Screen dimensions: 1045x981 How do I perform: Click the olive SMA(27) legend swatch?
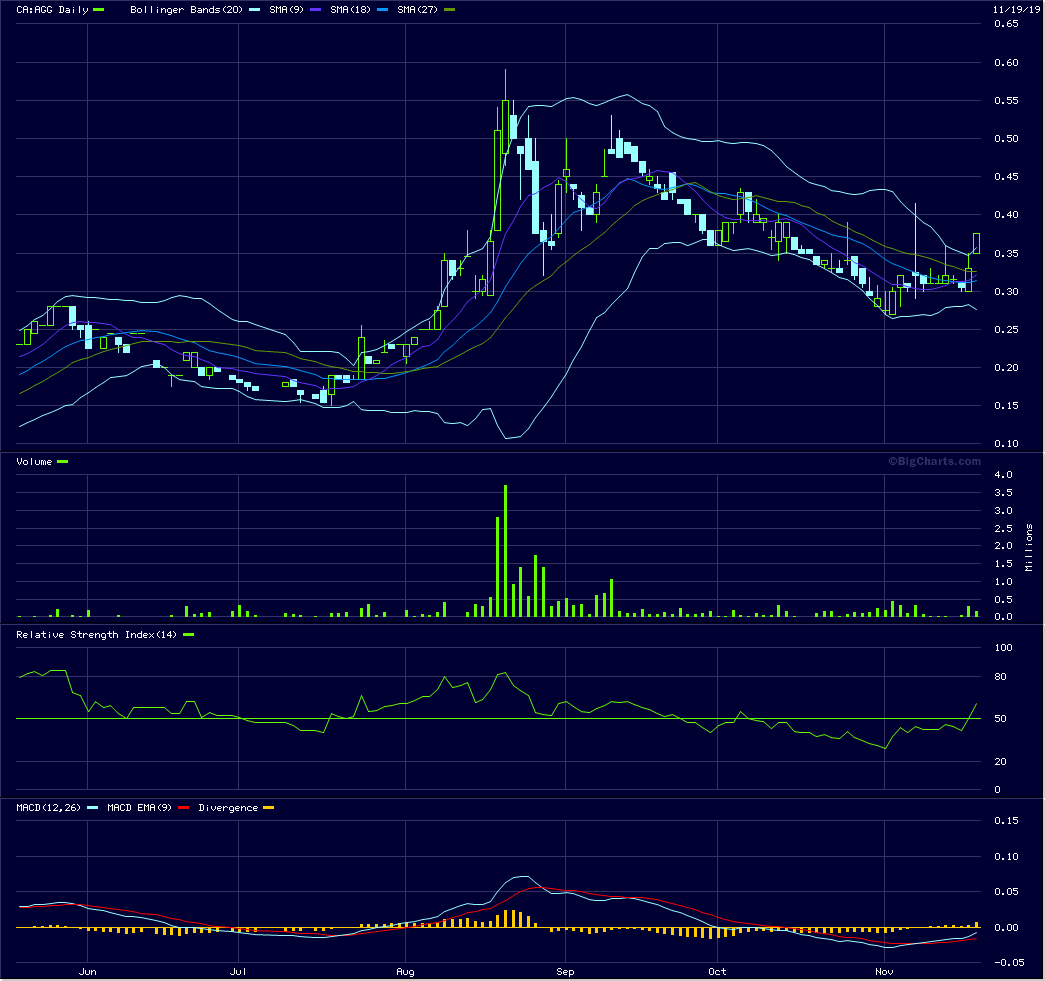pyautogui.click(x=449, y=9)
